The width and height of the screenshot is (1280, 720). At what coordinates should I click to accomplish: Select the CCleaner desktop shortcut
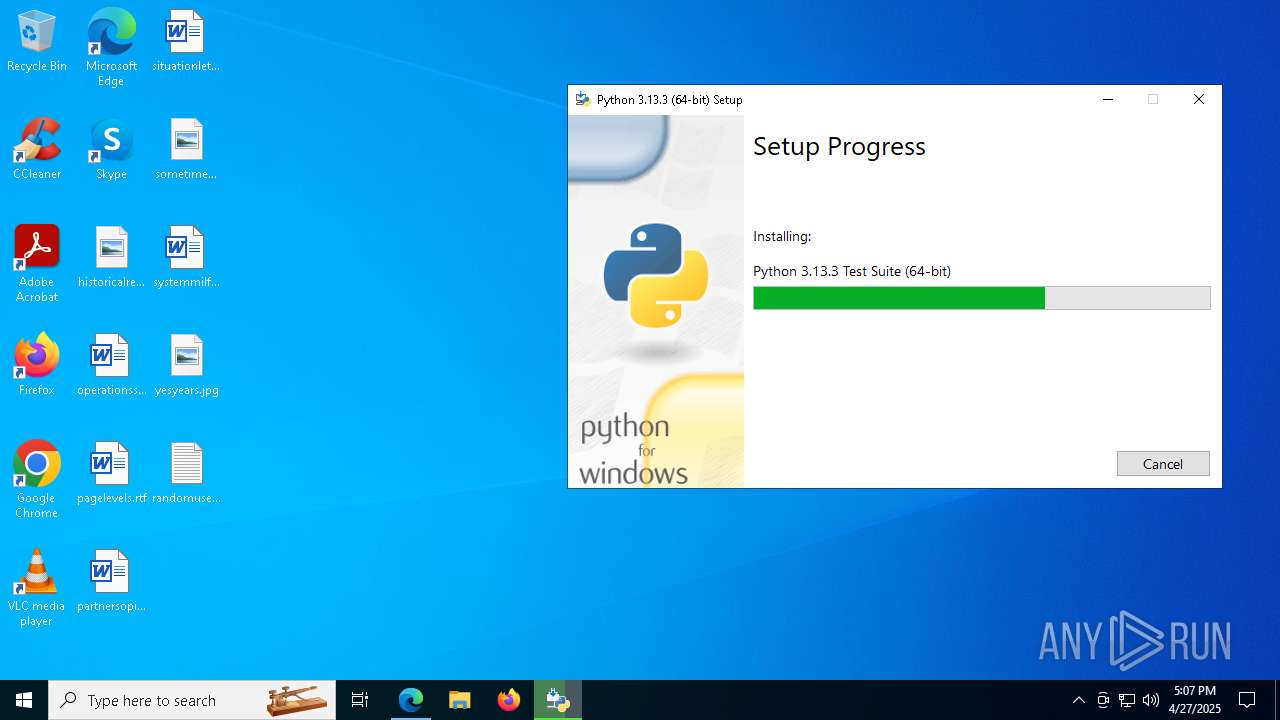click(37, 150)
